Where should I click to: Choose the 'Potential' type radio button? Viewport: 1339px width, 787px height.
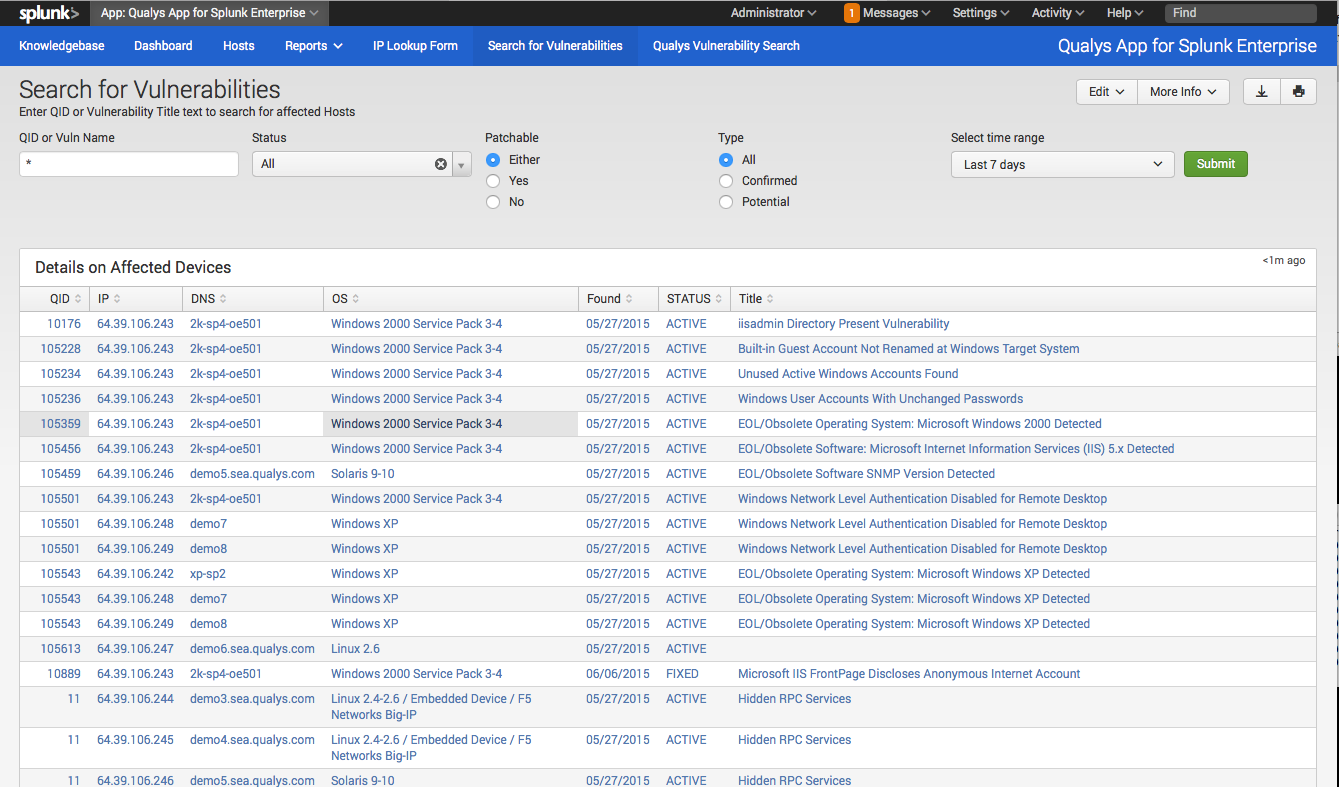tap(726, 202)
